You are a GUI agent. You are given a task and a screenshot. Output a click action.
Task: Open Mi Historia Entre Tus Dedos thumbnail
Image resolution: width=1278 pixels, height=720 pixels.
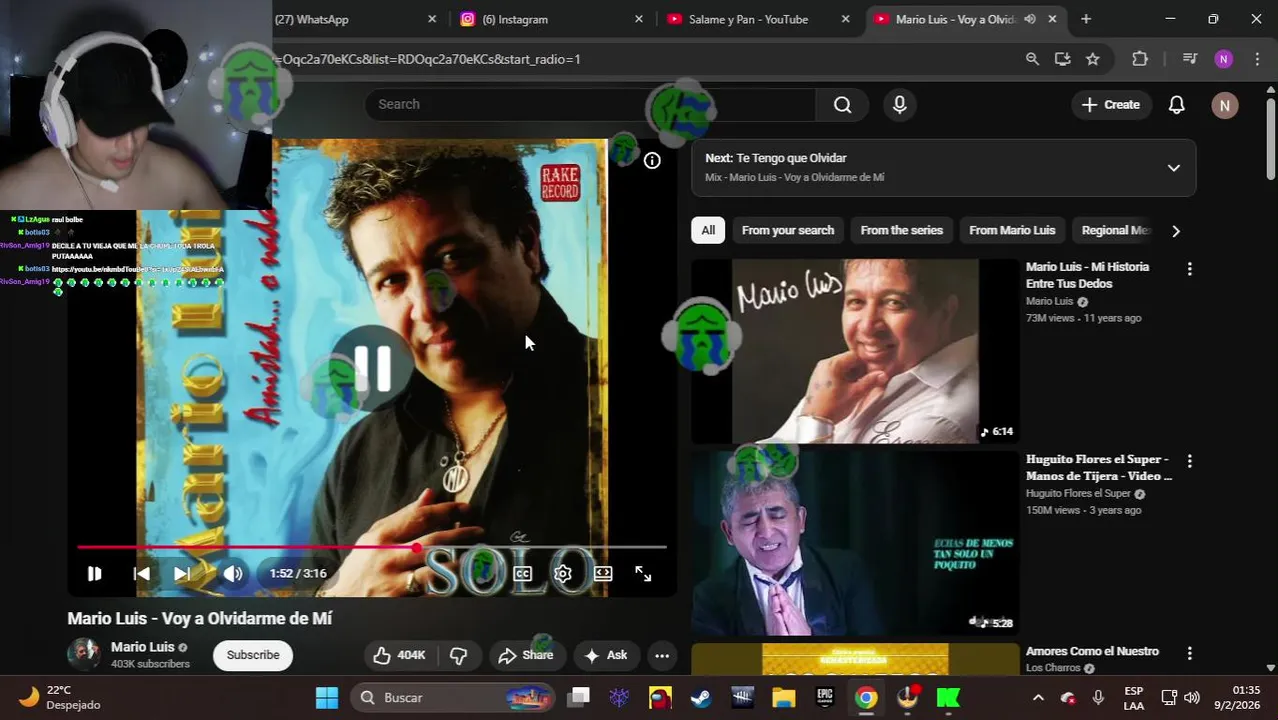click(855, 351)
